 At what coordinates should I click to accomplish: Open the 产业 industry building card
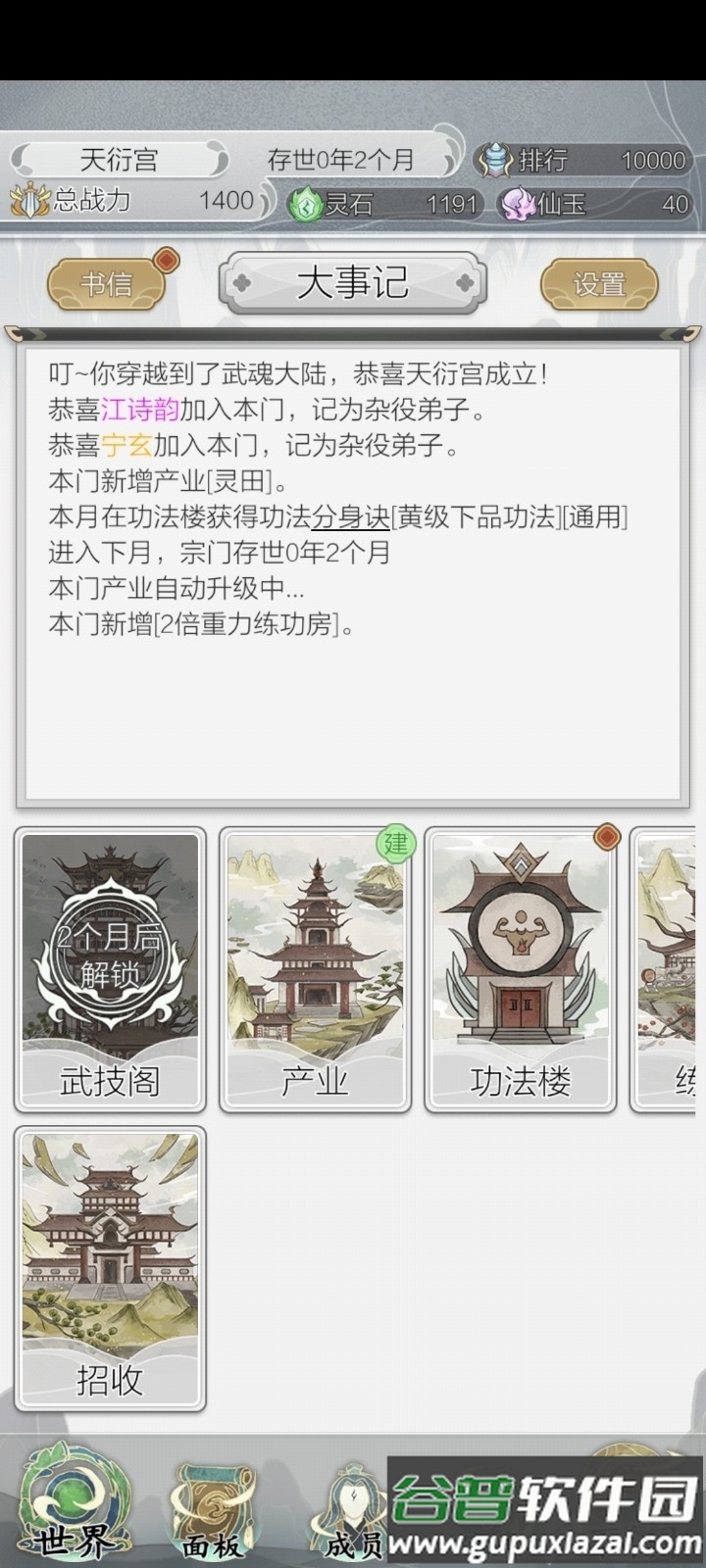pos(315,970)
